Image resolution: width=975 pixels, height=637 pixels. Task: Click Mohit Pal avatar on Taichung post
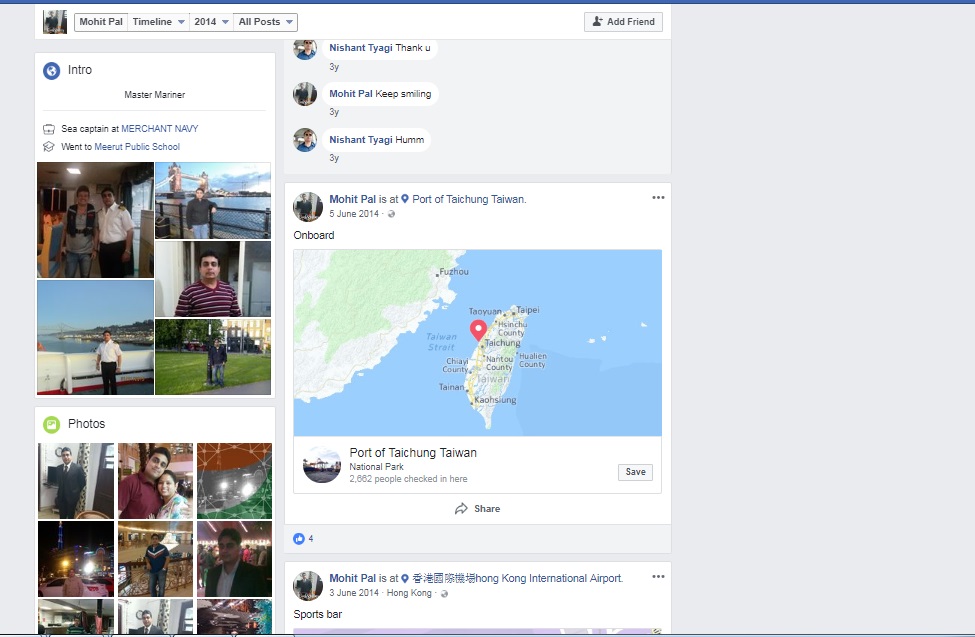308,207
